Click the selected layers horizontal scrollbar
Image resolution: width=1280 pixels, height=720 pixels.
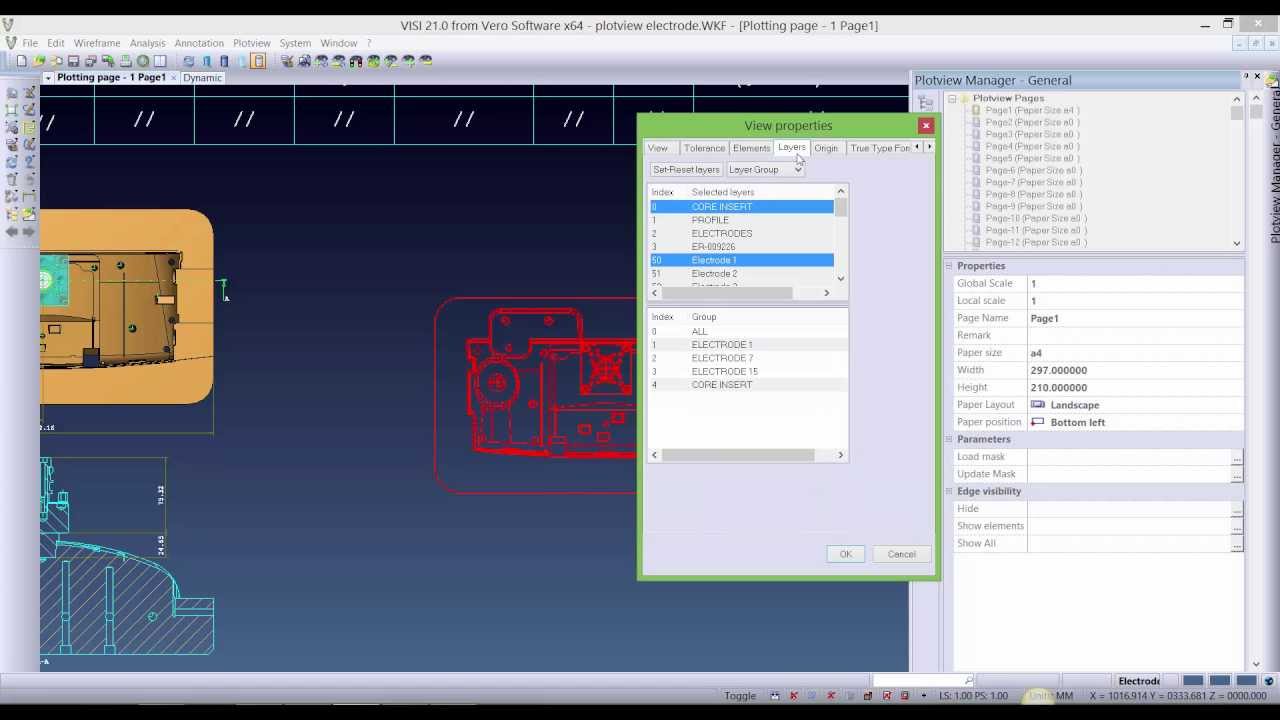coord(741,293)
